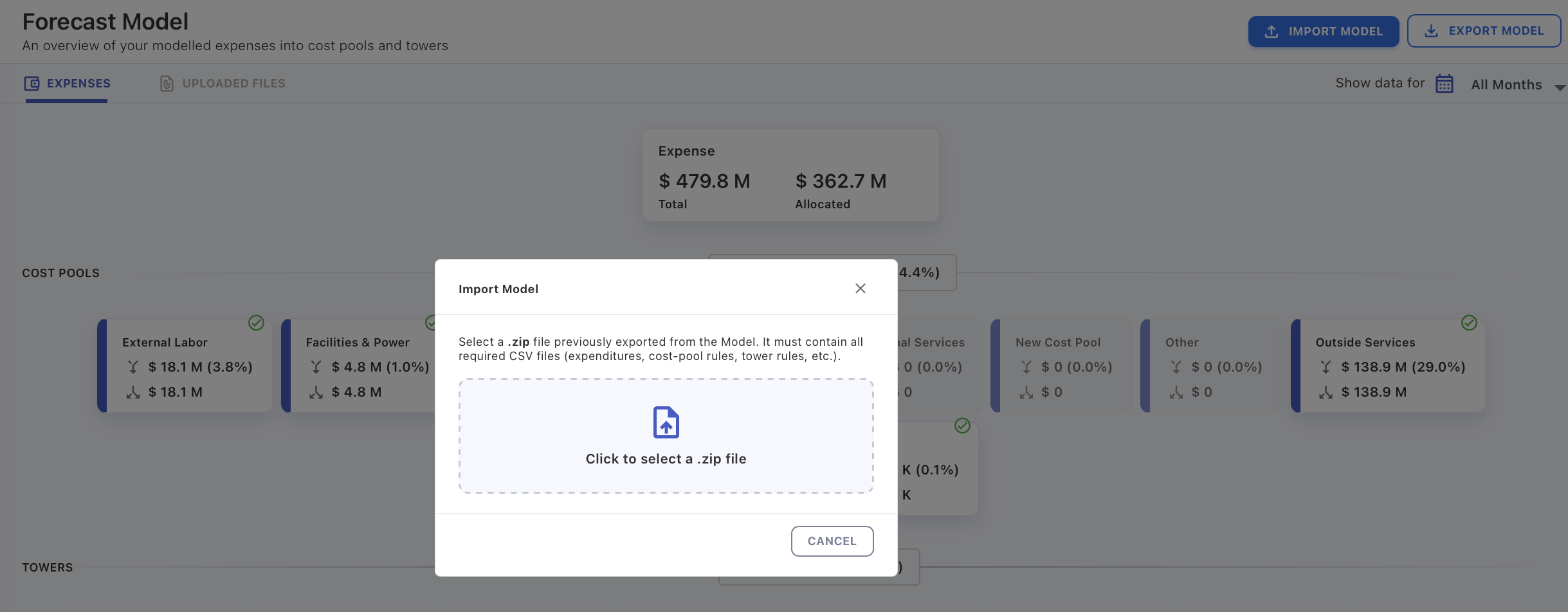Click the green checkmark on External Labor
Viewport: 1568px width, 612px height.
click(256, 323)
